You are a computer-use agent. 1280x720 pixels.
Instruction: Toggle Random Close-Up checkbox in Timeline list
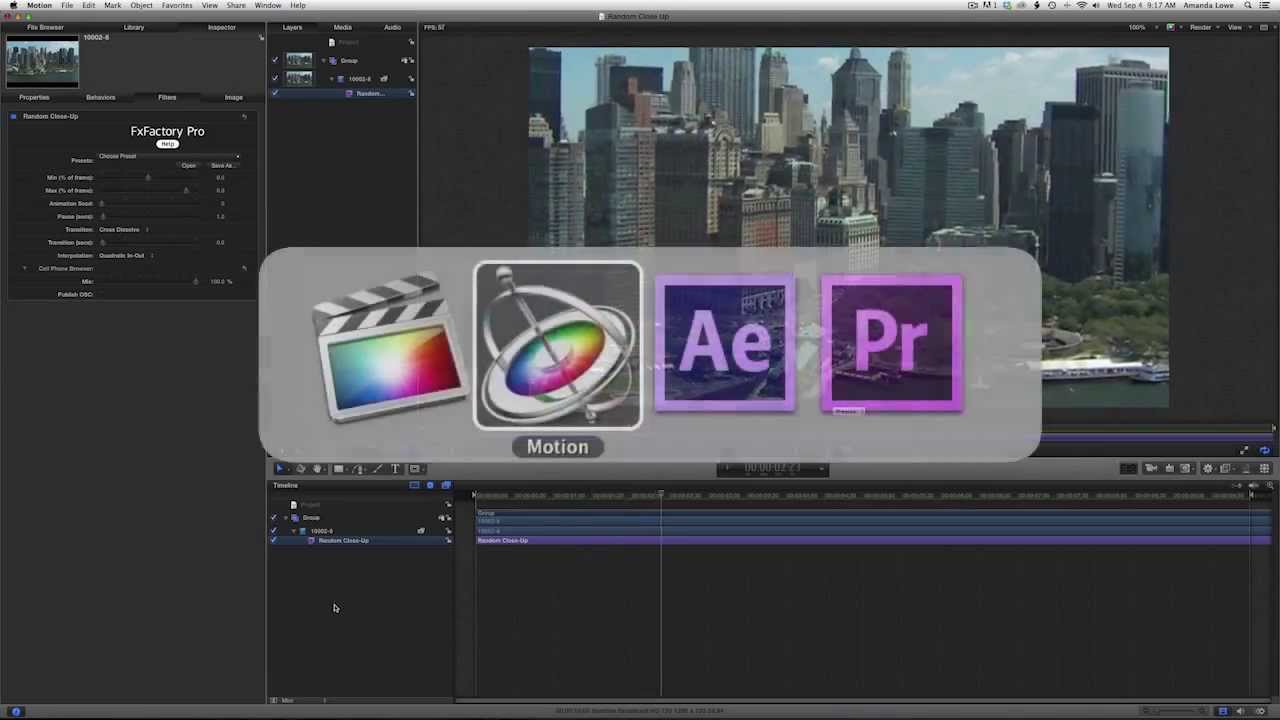click(x=274, y=540)
